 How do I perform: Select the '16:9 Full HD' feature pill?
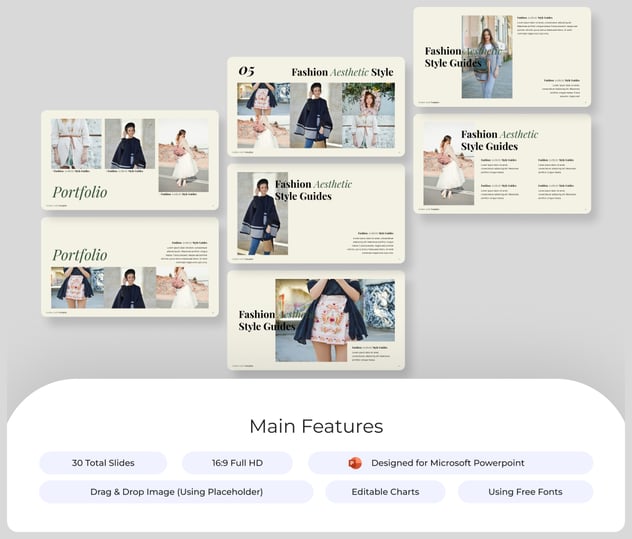237,463
